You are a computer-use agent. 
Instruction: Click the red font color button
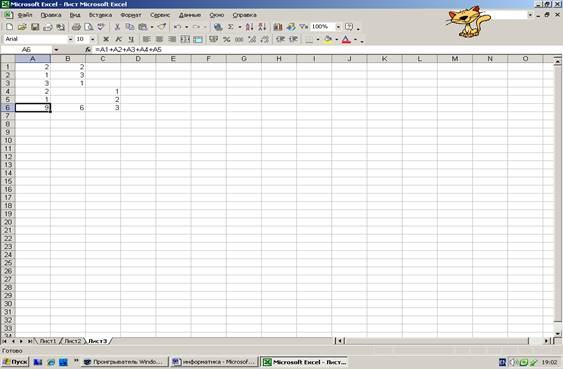tap(346, 39)
